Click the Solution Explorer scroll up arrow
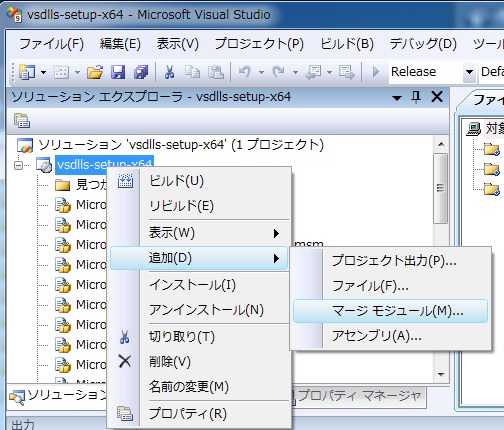Screen dimensions: 504x430 tap(441, 145)
